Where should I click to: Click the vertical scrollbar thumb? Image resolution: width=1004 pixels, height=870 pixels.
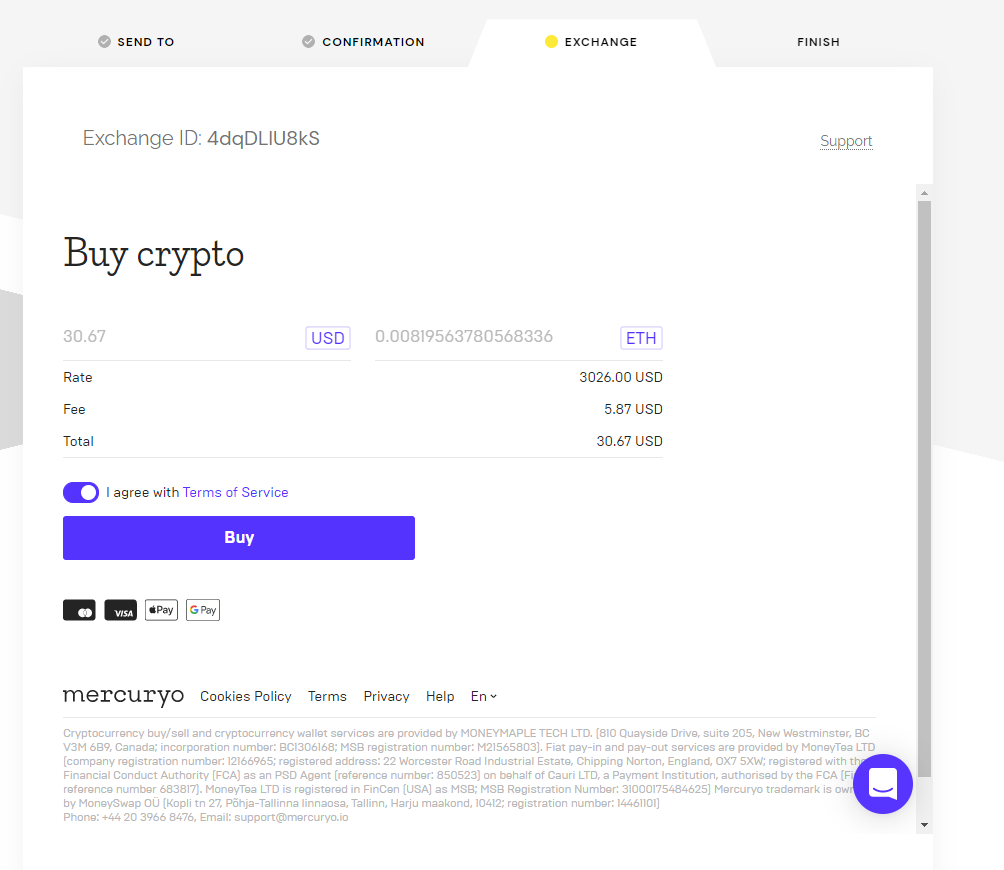[924, 489]
